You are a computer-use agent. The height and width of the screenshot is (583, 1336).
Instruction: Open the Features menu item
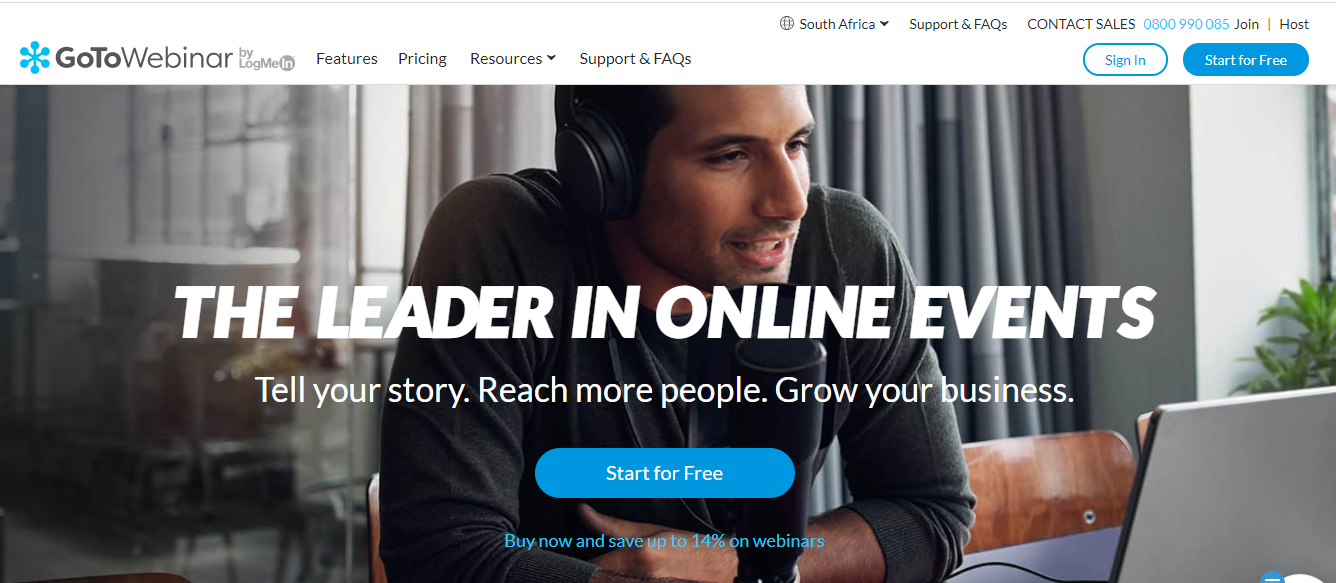click(x=347, y=59)
